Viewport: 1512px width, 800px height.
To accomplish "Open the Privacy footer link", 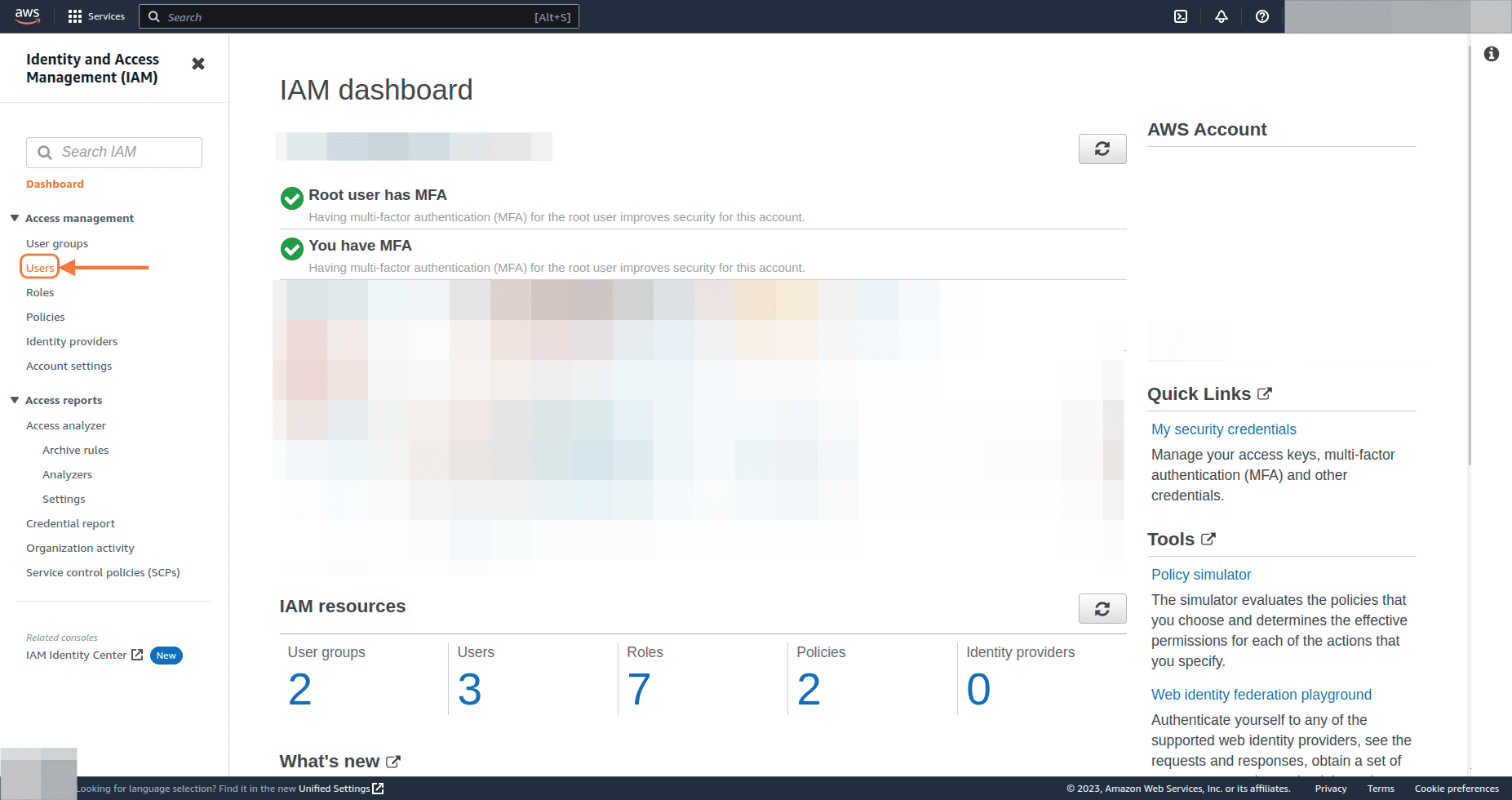I will (1331, 789).
